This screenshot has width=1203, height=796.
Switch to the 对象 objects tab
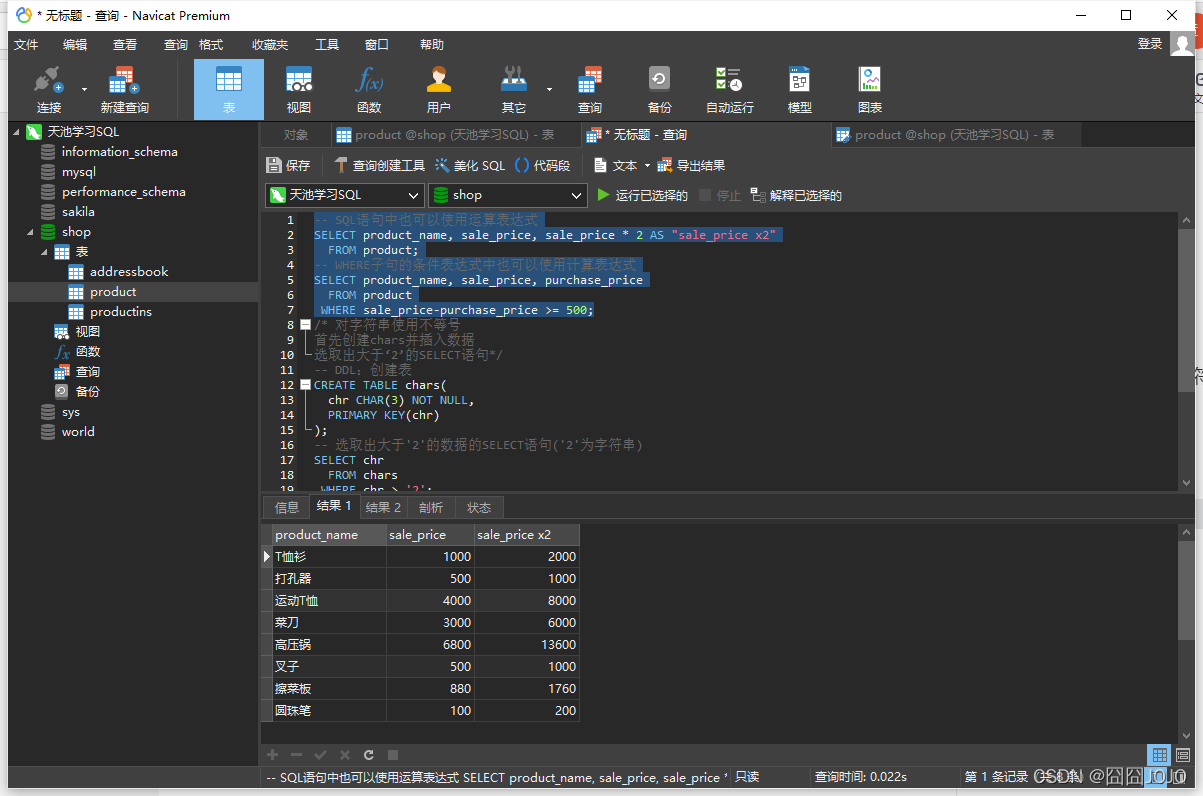pos(296,135)
